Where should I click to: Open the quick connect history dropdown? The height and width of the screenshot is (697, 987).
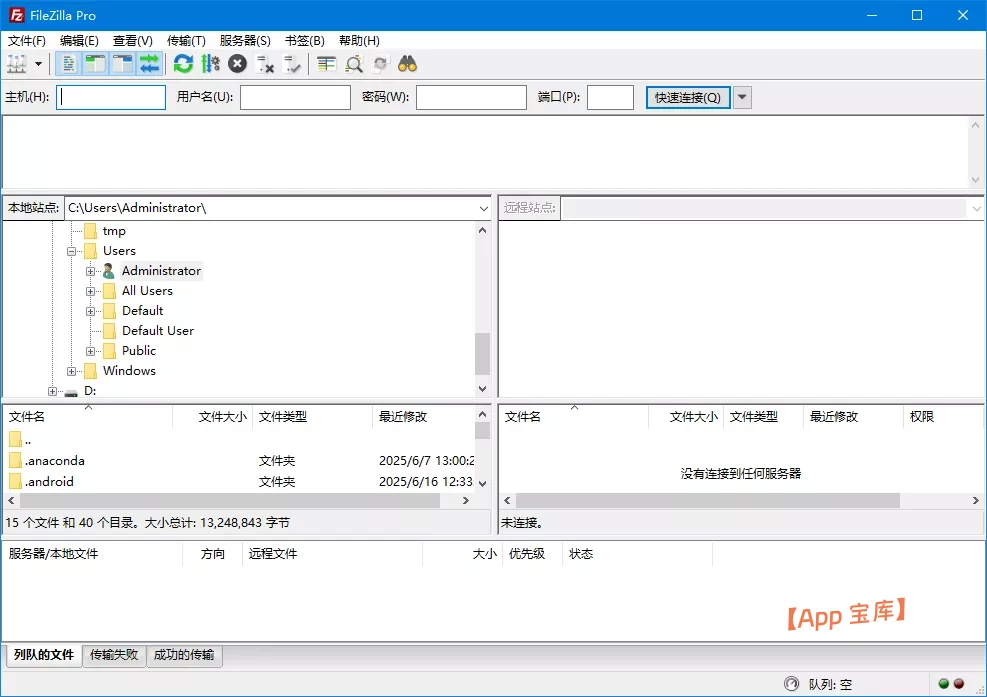pos(743,97)
